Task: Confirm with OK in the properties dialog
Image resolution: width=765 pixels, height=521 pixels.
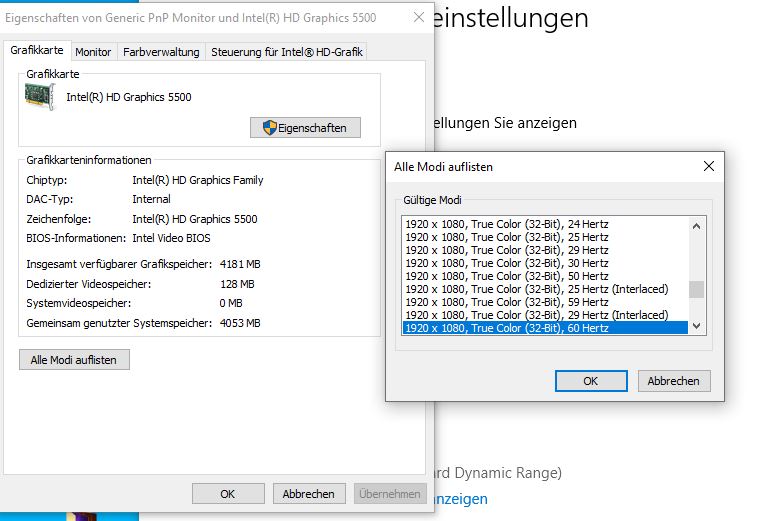Action: [228, 494]
